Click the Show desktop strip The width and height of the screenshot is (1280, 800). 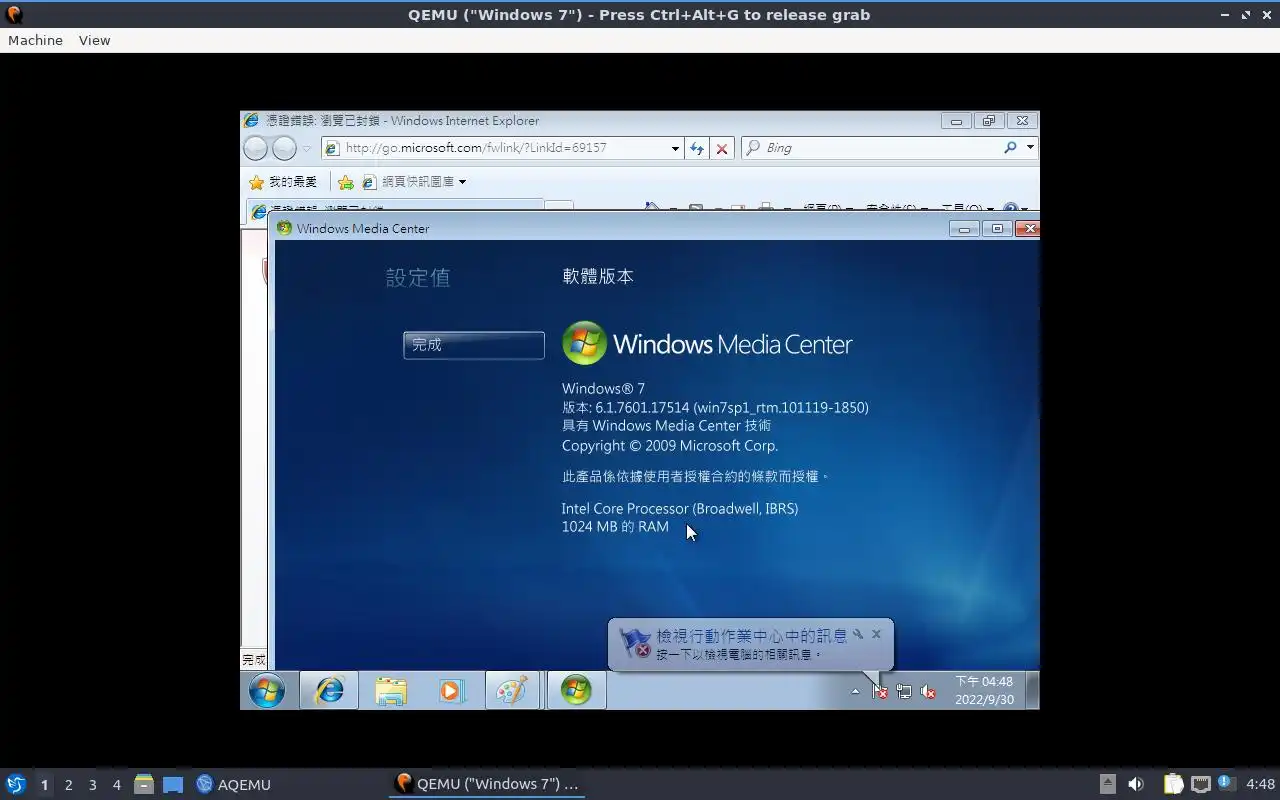[x=1033, y=690]
